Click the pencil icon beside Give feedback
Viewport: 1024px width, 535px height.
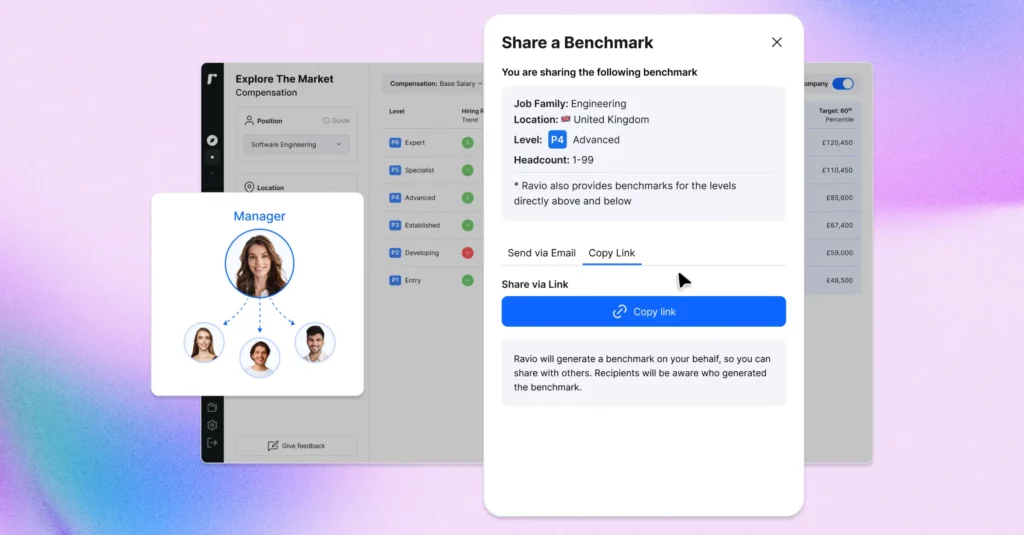[x=273, y=446]
